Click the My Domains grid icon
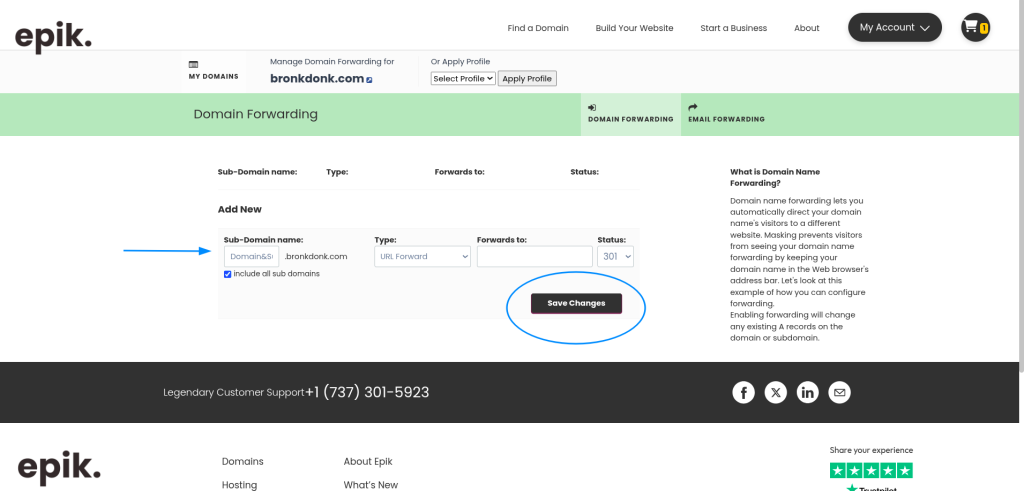The width and height of the screenshot is (1024, 491). pyautogui.click(x=193, y=65)
